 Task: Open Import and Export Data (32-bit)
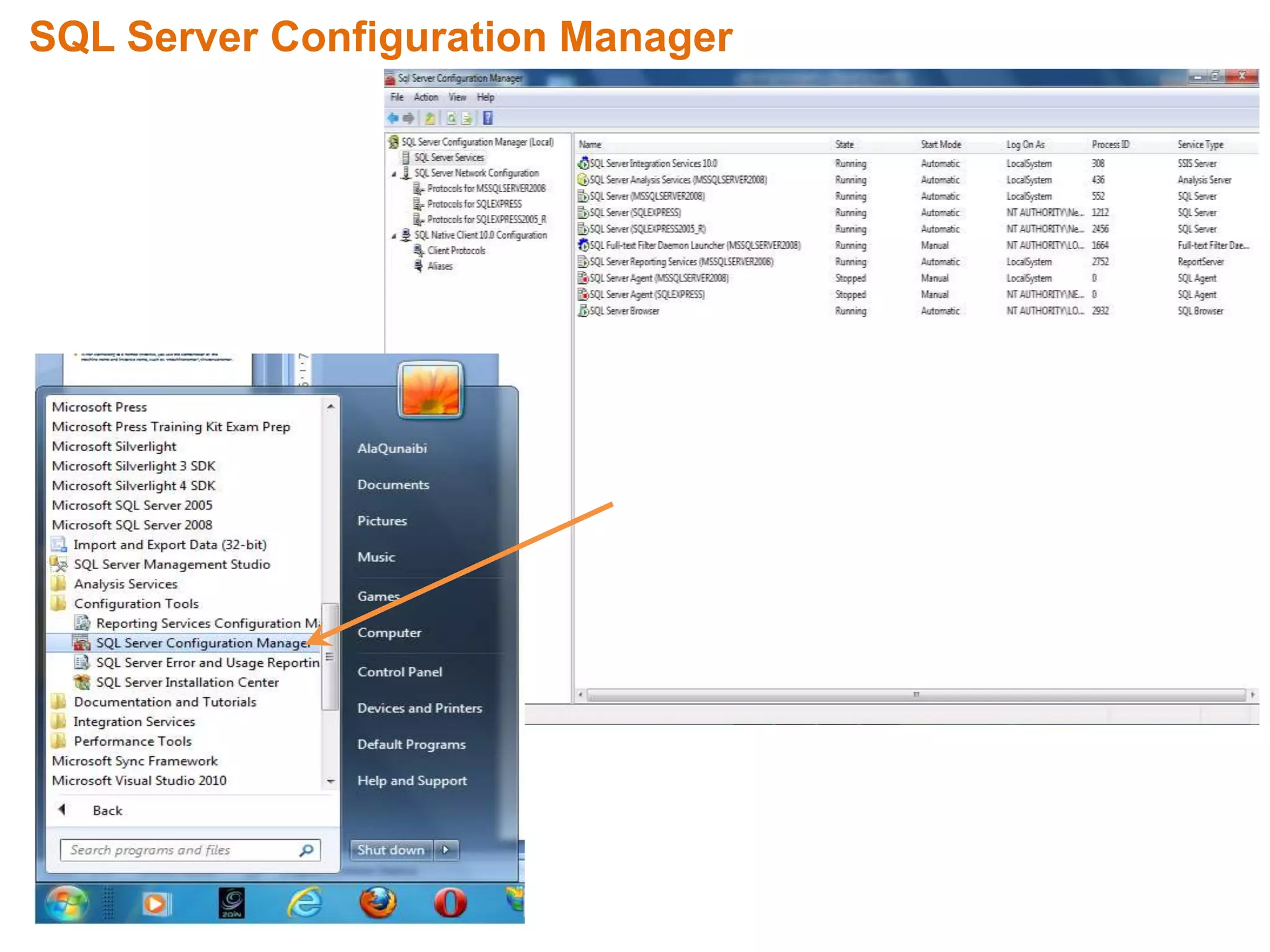pyautogui.click(x=159, y=545)
